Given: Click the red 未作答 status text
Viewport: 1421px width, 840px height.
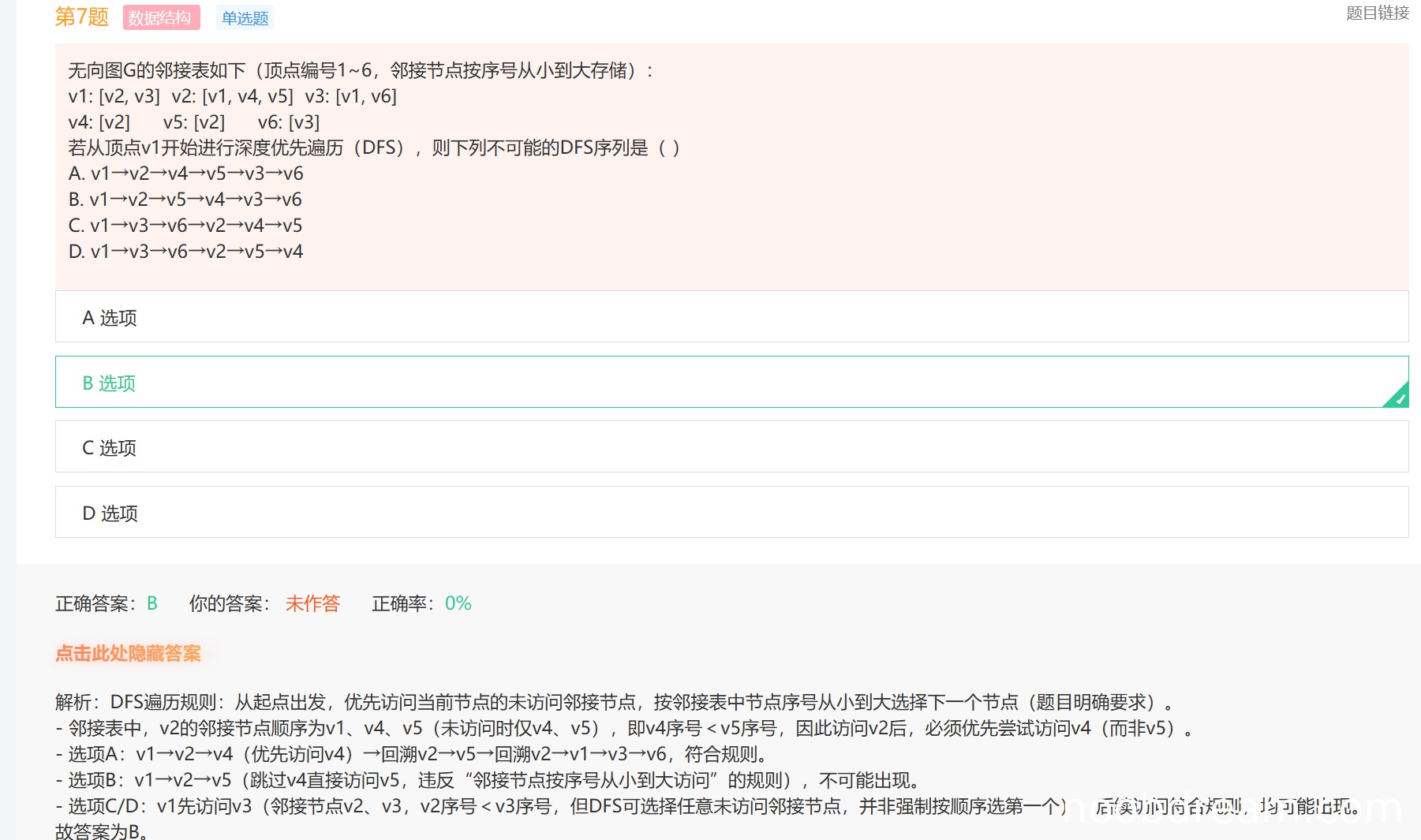Looking at the screenshot, I should pyautogui.click(x=312, y=603).
